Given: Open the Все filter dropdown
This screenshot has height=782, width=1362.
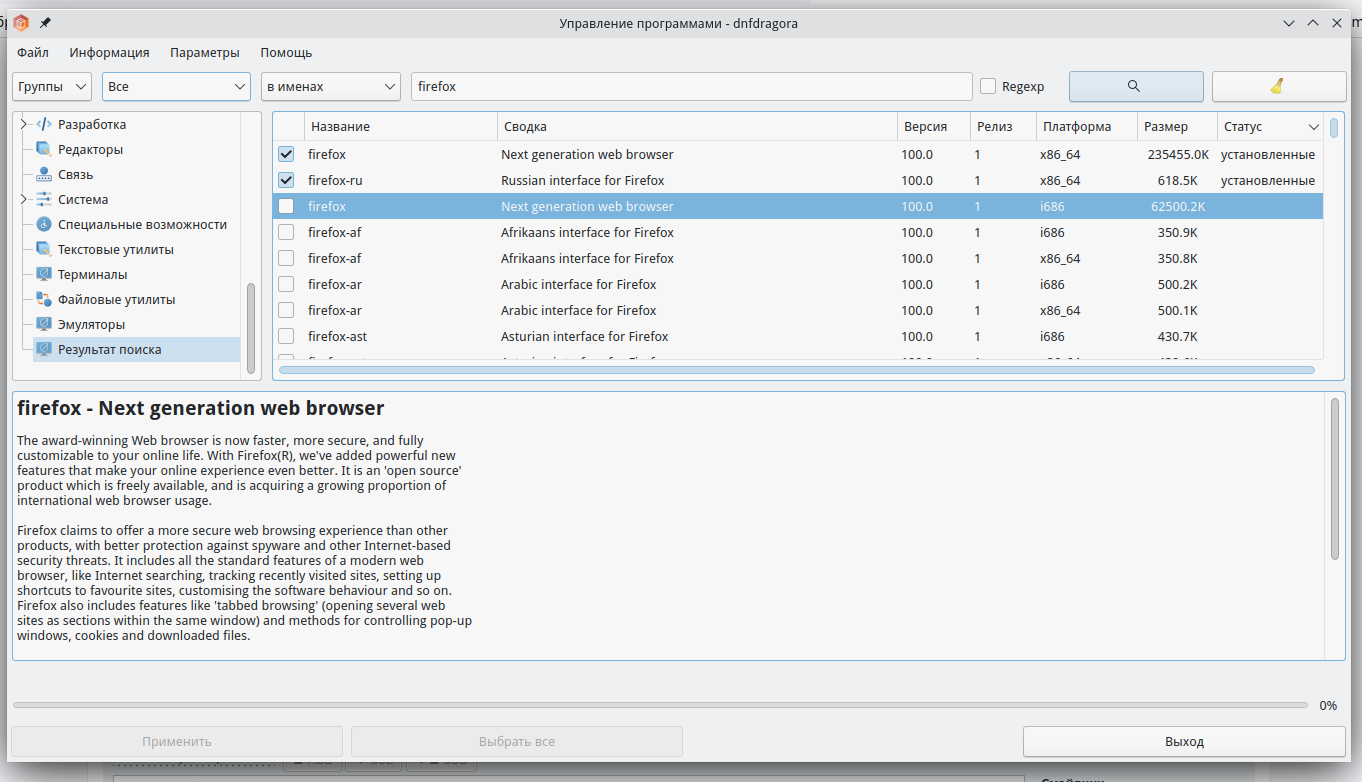Looking at the screenshot, I should tap(176, 87).
